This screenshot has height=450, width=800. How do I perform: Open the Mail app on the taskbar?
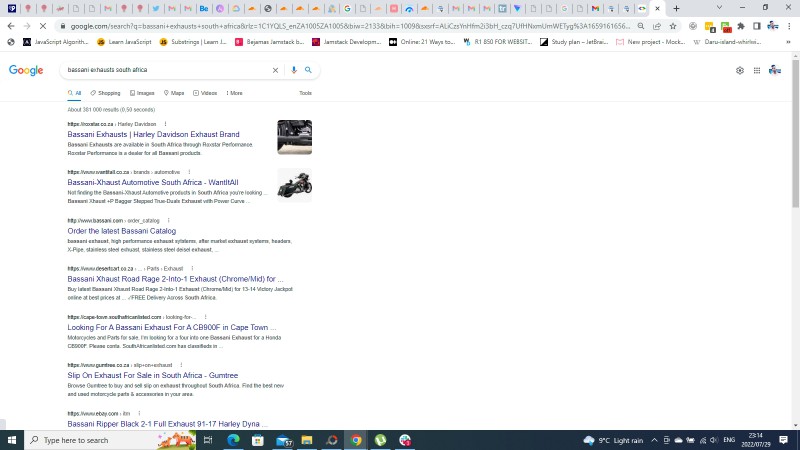pyautogui.click(x=283, y=440)
